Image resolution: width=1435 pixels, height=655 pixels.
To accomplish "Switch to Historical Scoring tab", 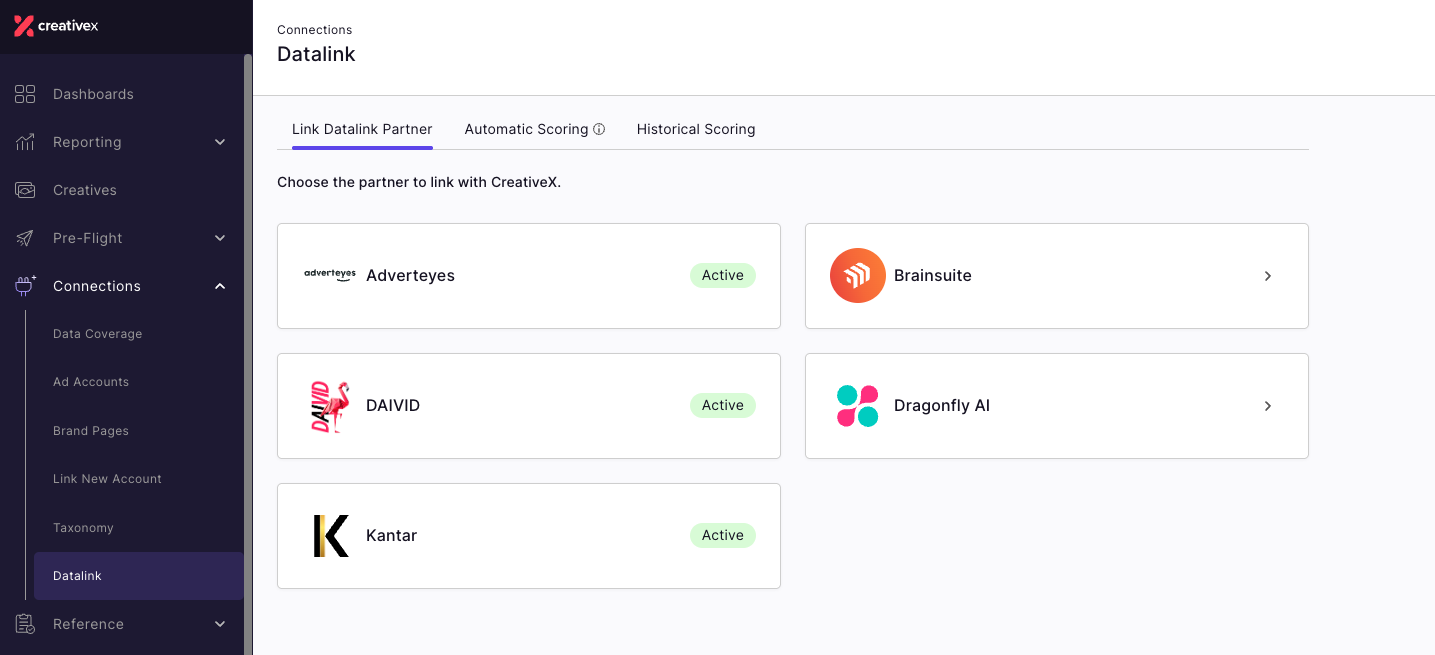I will [696, 129].
